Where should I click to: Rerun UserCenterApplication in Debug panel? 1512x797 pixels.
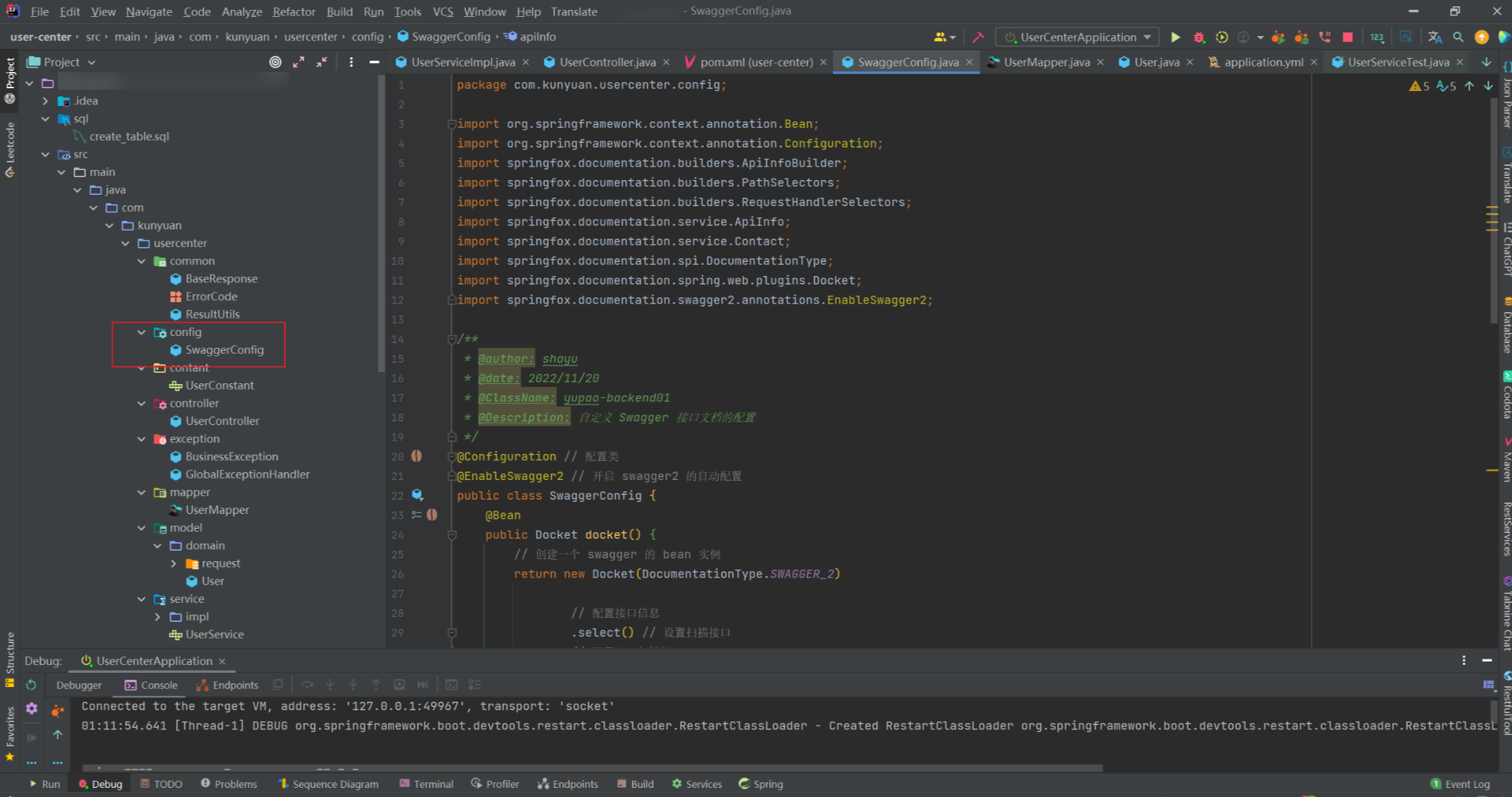[31, 685]
